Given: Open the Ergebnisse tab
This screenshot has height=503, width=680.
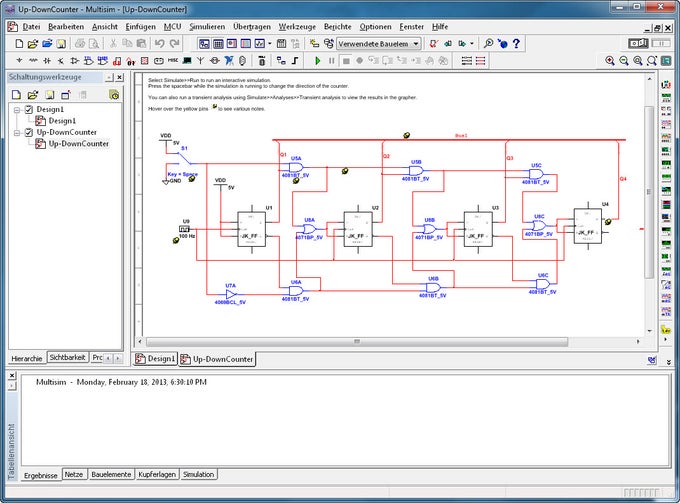Looking at the screenshot, I should pos(41,475).
